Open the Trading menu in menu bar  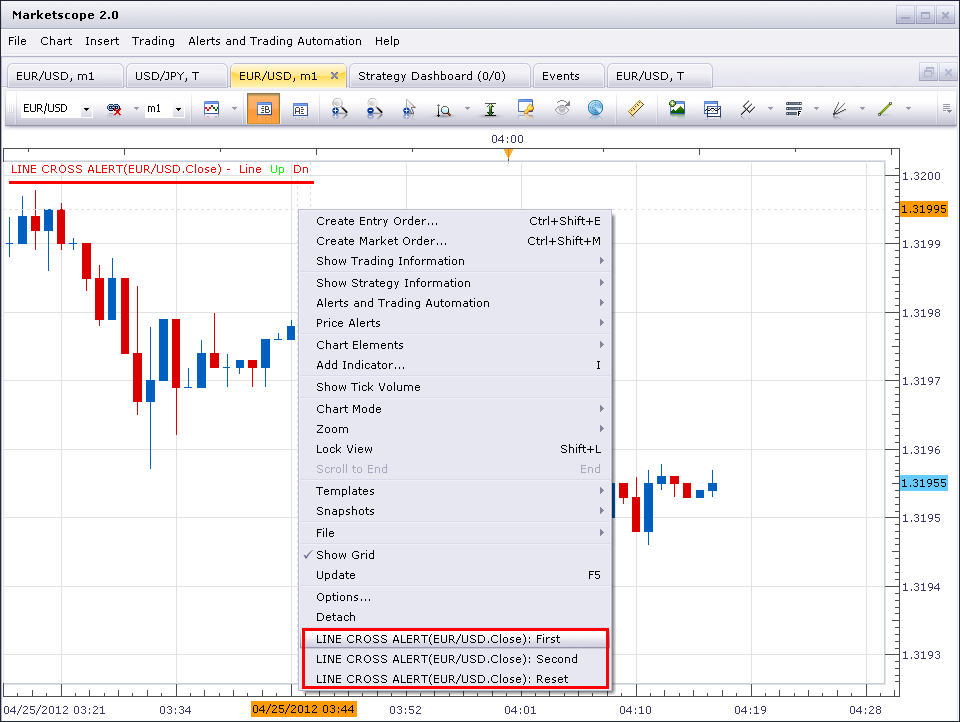coord(153,41)
